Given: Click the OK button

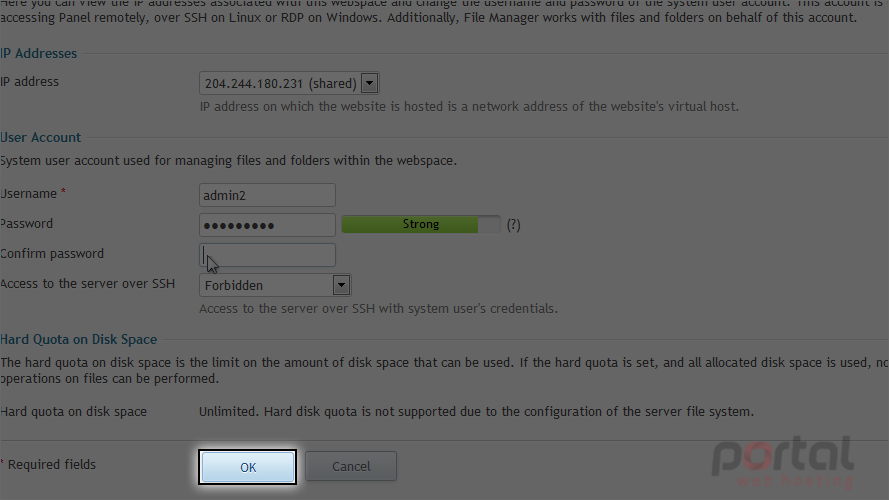Looking at the screenshot, I should tap(248, 467).
